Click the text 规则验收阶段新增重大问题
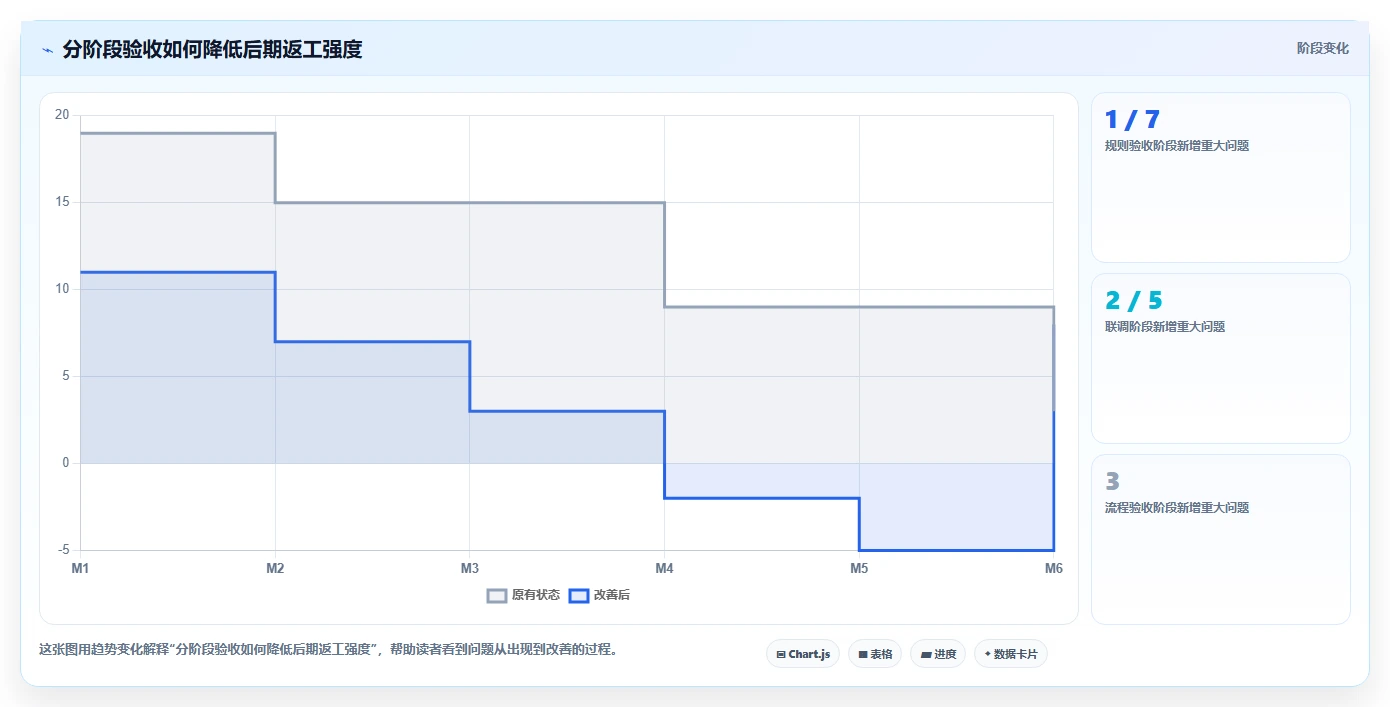Viewport: 1390px width, 707px height. pyautogui.click(x=1177, y=146)
